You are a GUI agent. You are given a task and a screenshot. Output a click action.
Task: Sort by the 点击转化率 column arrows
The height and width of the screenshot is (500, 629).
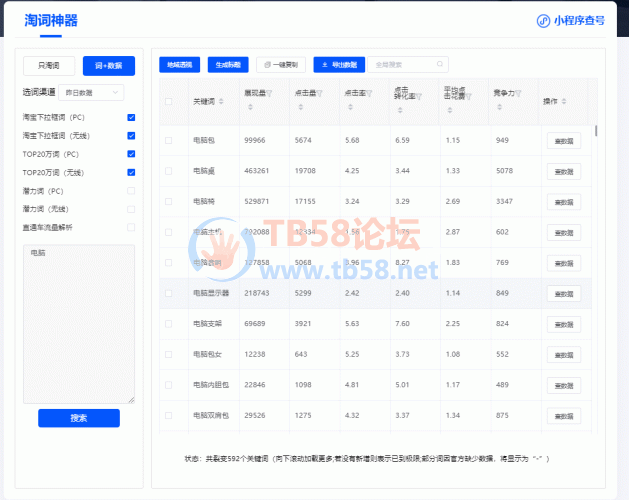(400, 110)
